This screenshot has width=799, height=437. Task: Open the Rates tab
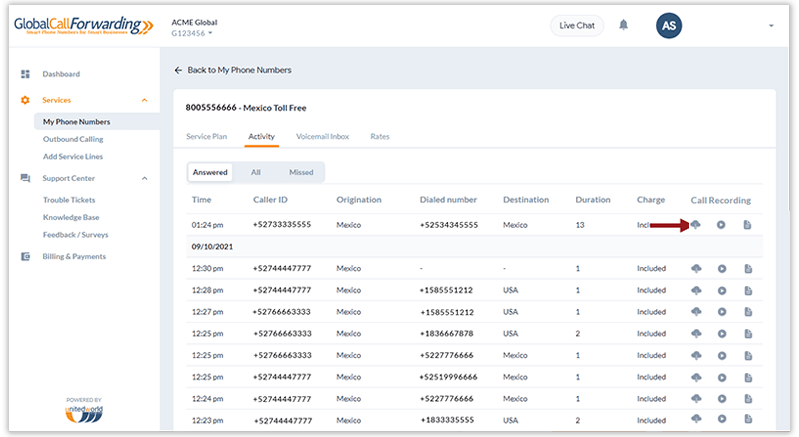click(x=380, y=136)
